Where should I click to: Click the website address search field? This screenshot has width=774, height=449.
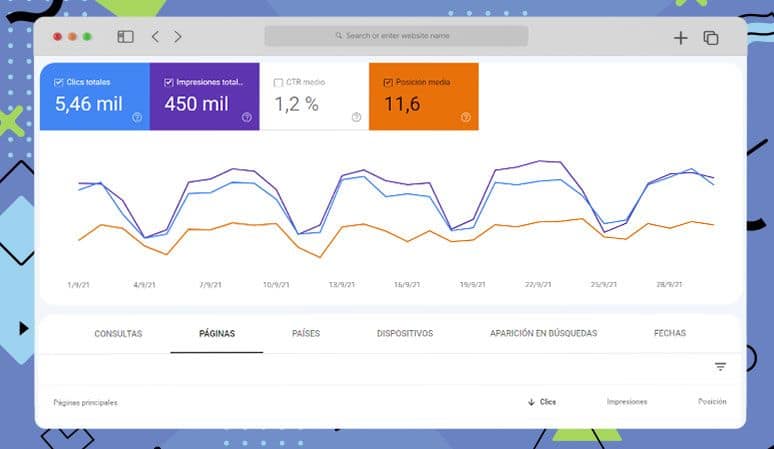click(x=396, y=36)
